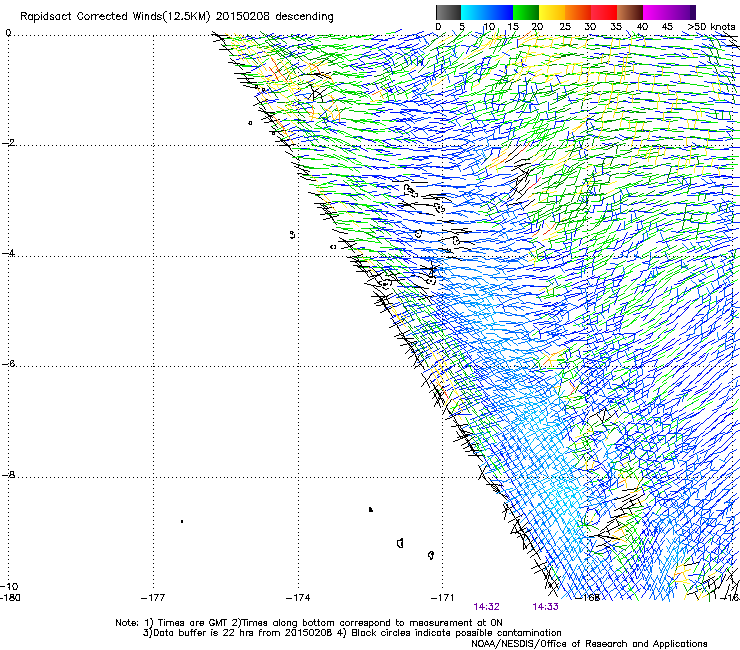Image resolution: width=740 pixels, height=650 pixels.
Task: Click the 'NOAA/NESDIS/Office of Research and Applications' credit
Action: click(x=589, y=644)
